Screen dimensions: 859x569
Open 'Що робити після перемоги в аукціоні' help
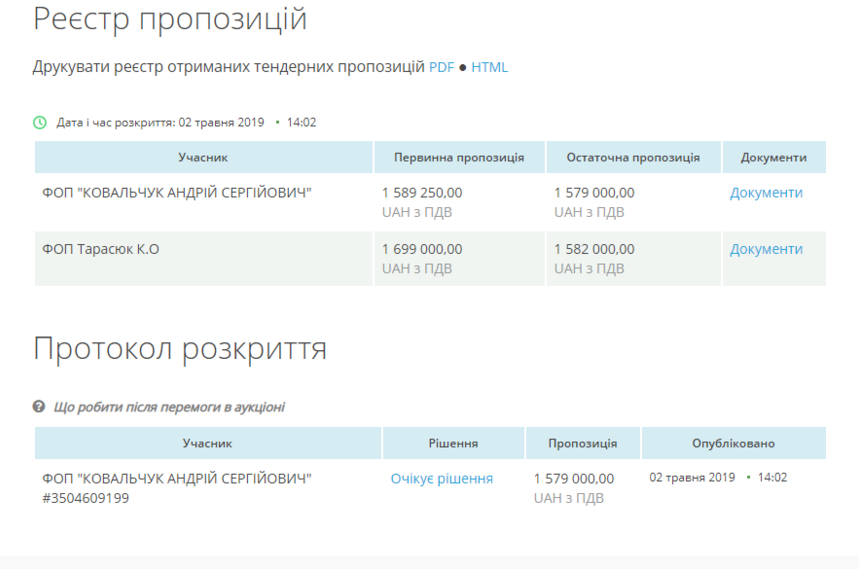click(168, 407)
